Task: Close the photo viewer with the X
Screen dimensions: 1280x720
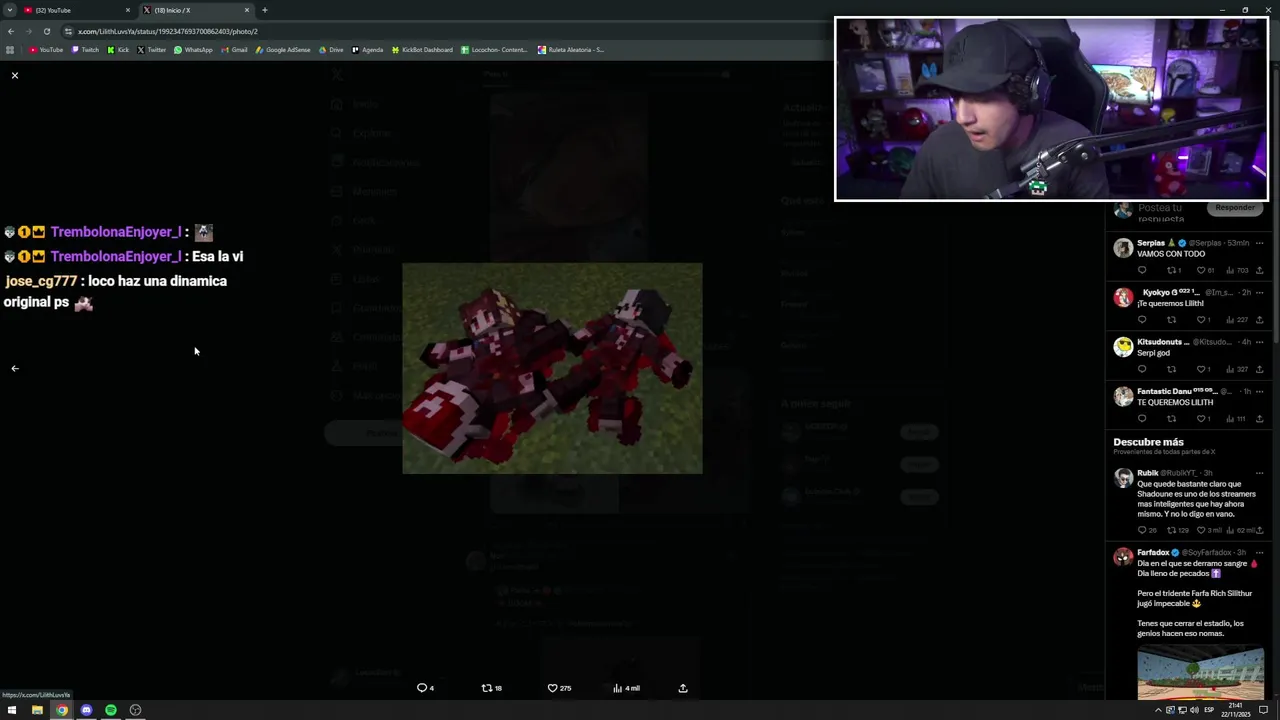Action: (15, 75)
